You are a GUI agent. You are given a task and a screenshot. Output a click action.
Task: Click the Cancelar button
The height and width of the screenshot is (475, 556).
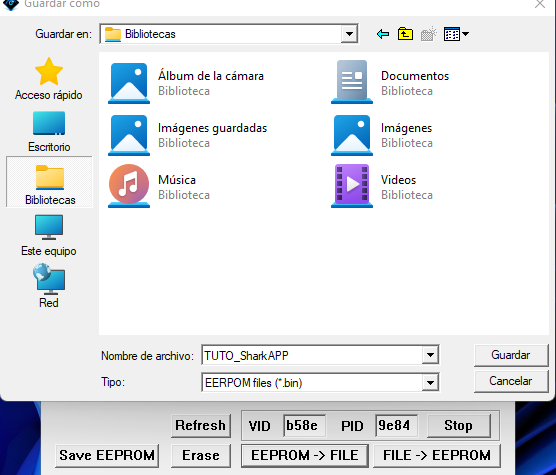[x=511, y=381]
